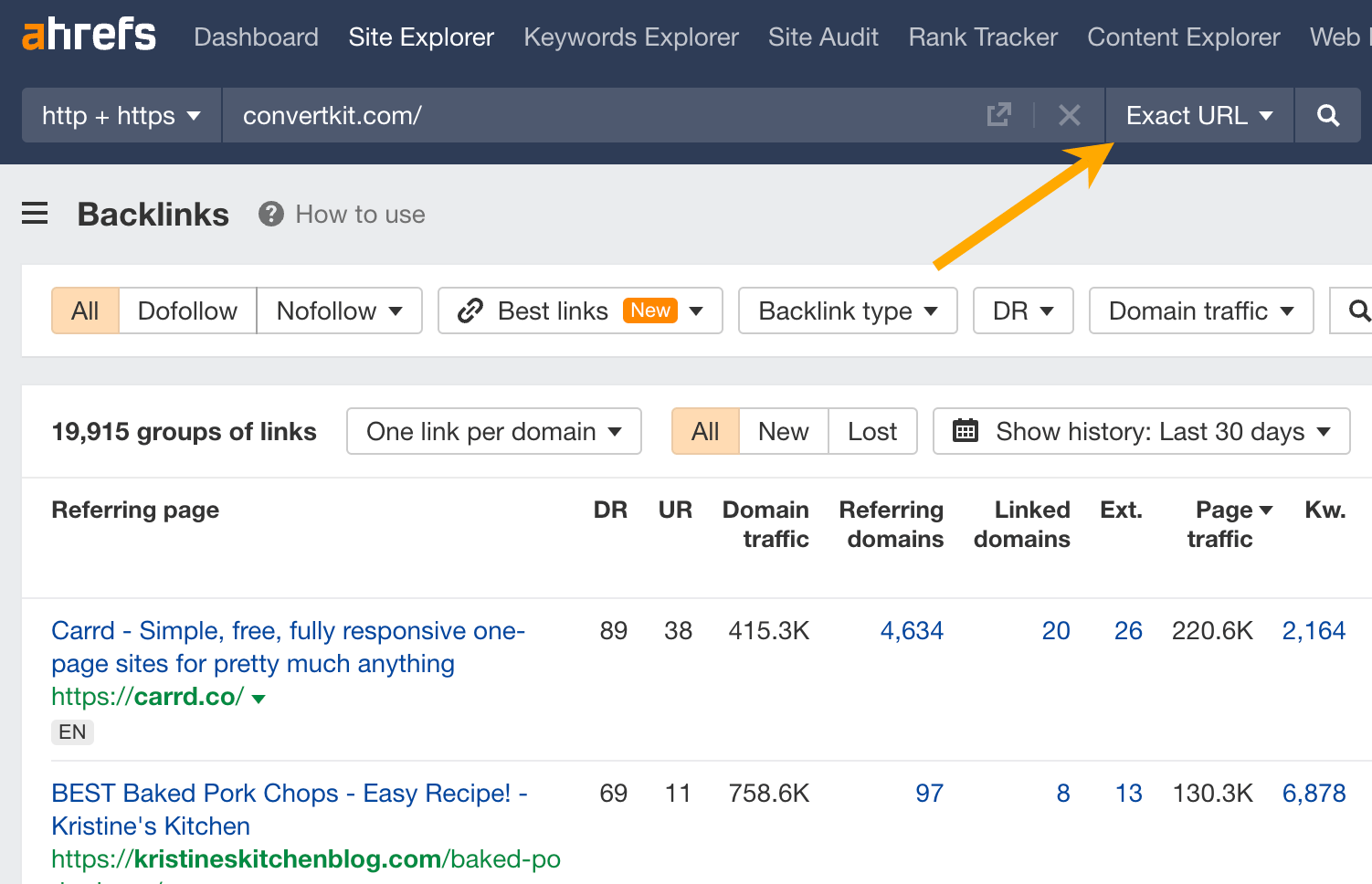Open the http + https protocol dropdown
The height and width of the screenshot is (884, 1372).
coord(119,115)
